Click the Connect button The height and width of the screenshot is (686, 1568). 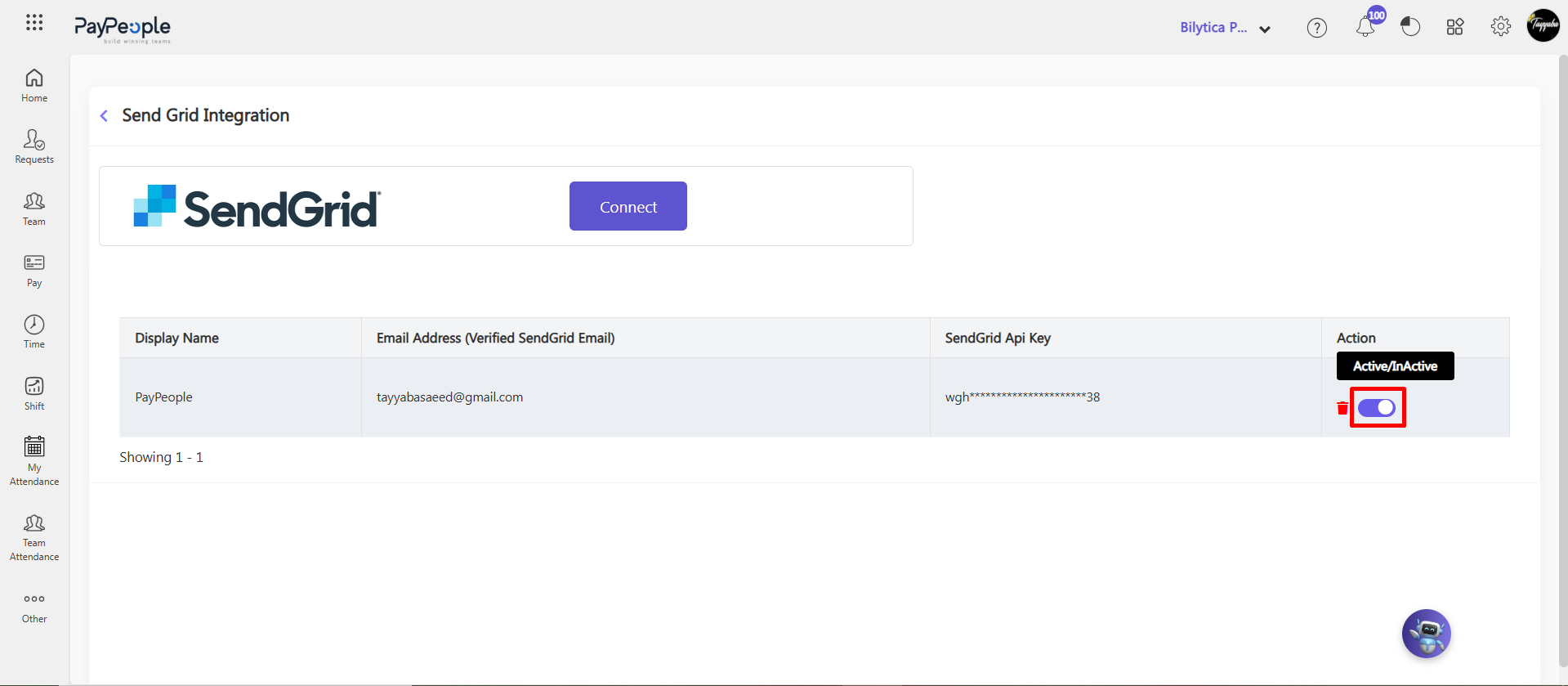[628, 206]
